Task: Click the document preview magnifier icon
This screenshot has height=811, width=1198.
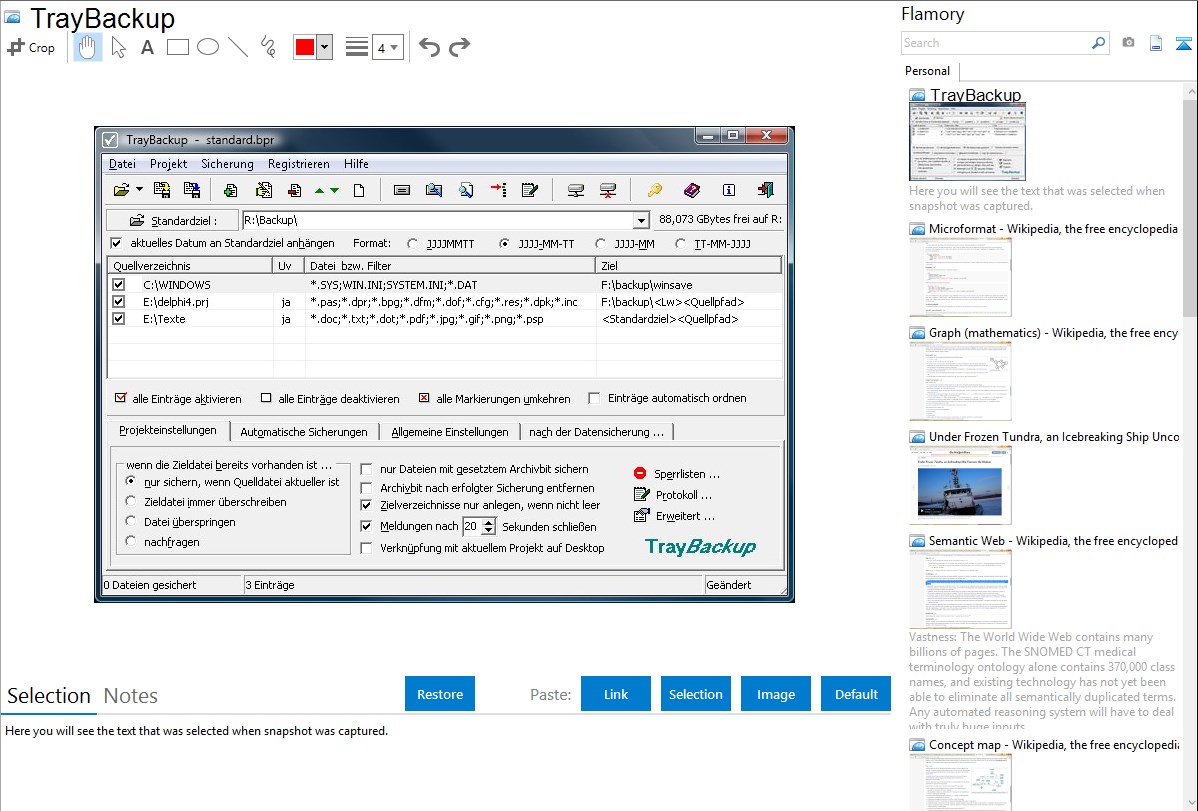Action: (465, 190)
